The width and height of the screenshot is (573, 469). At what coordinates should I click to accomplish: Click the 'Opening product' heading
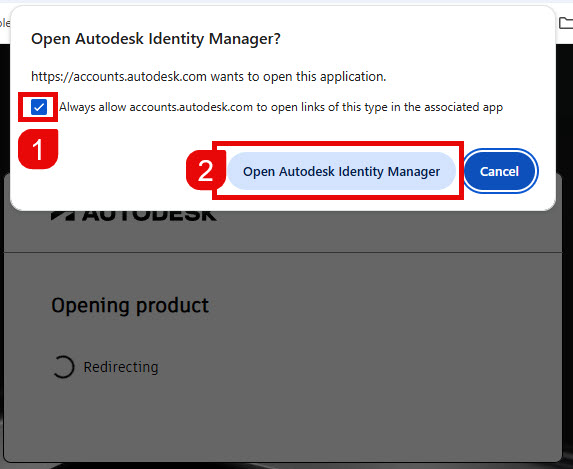point(130,306)
